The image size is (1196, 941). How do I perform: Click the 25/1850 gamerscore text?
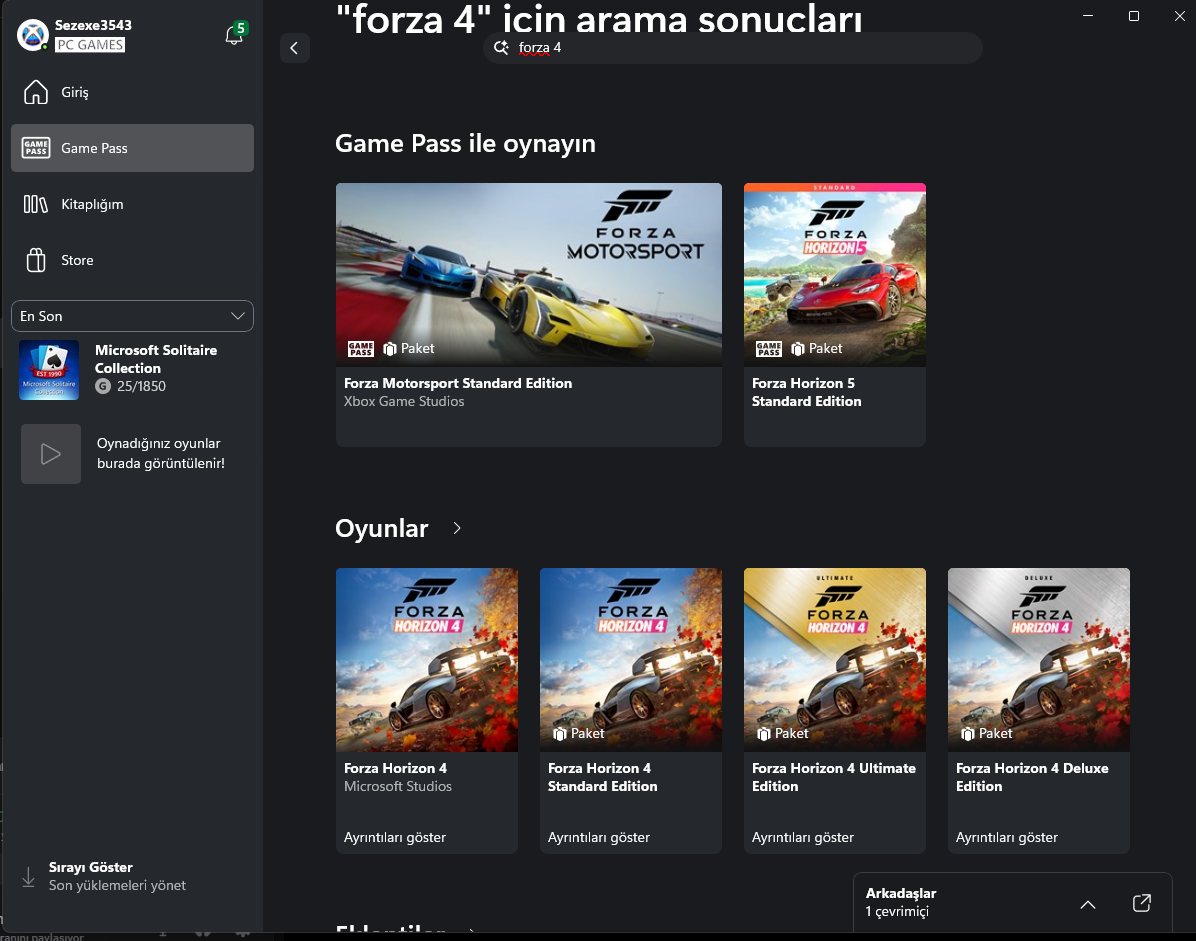click(x=141, y=386)
